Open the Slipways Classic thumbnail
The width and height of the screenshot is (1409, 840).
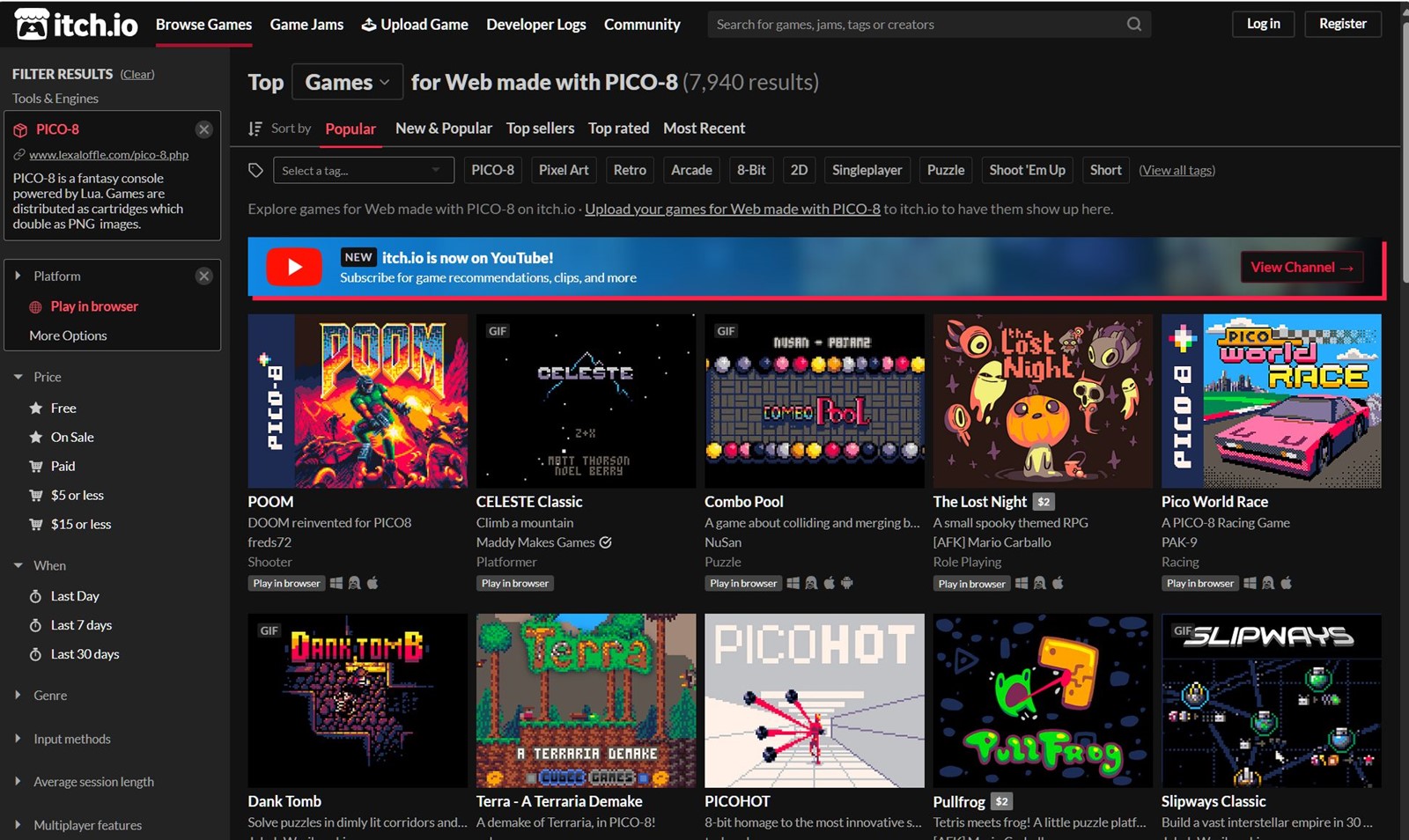[1272, 701]
